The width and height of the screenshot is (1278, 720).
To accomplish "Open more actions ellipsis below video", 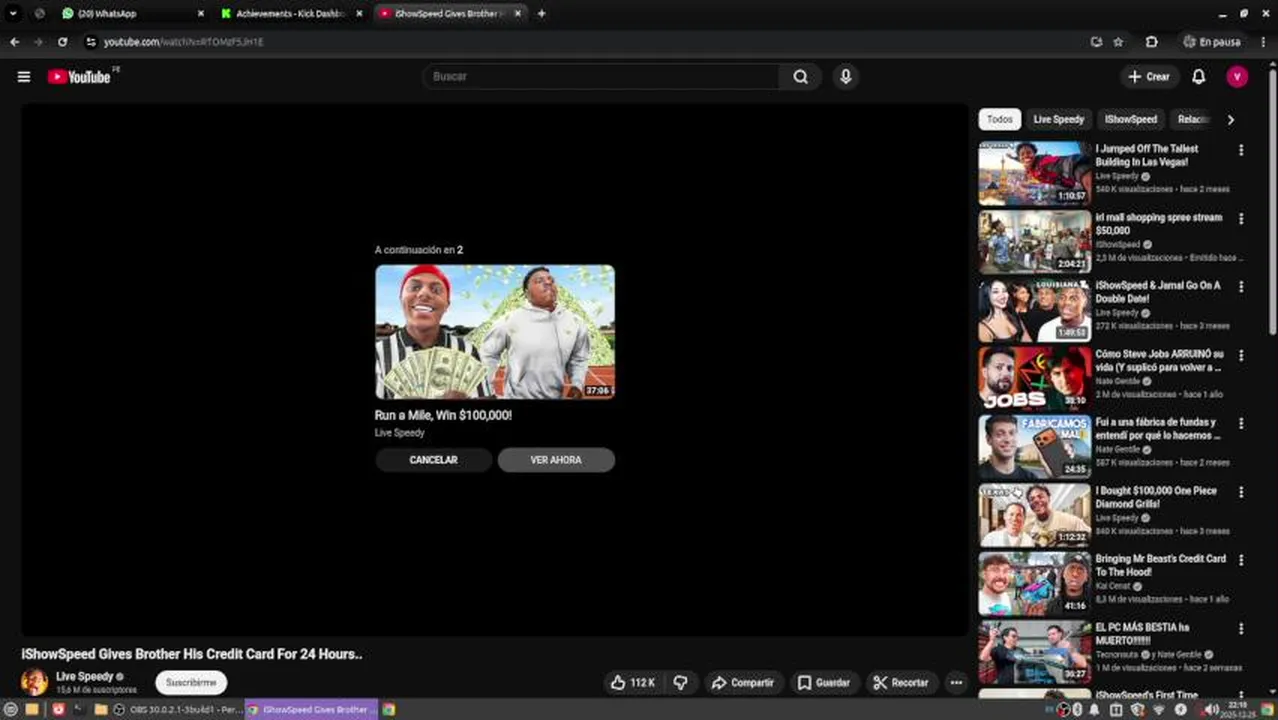I will 956,683.
